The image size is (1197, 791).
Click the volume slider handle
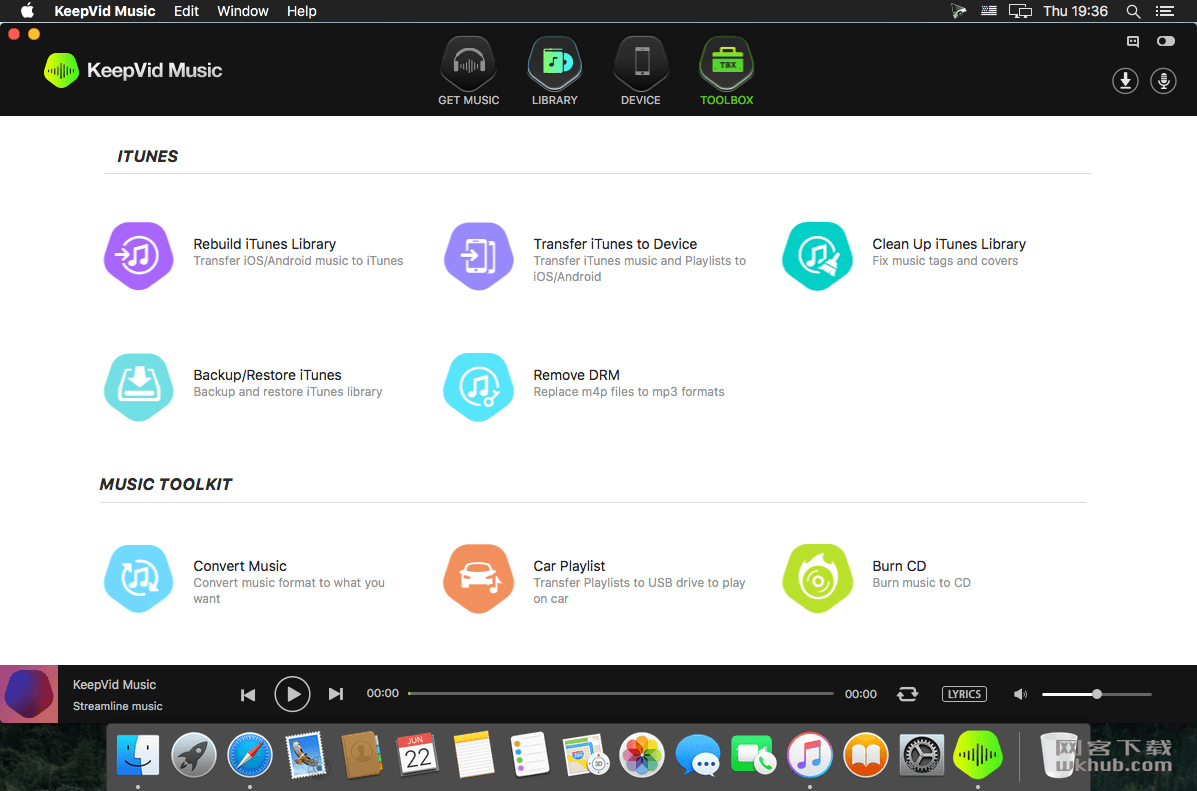1097,694
